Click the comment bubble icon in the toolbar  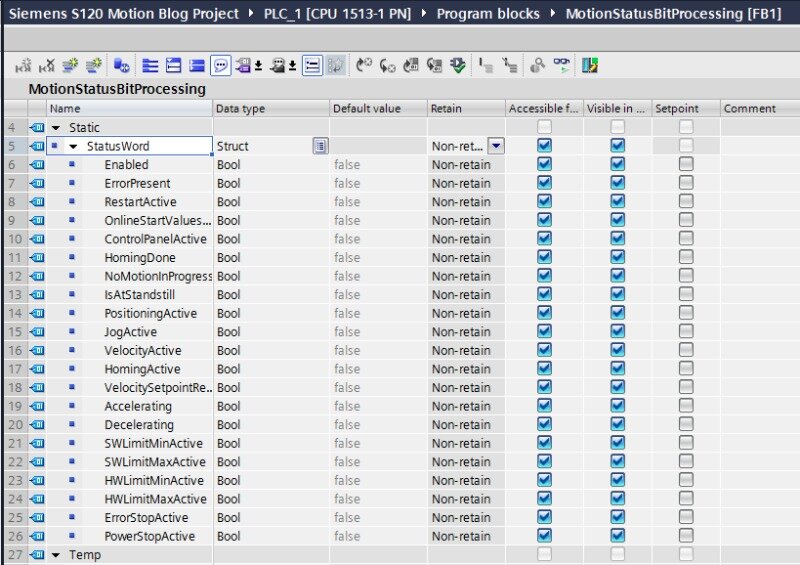[220, 66]
